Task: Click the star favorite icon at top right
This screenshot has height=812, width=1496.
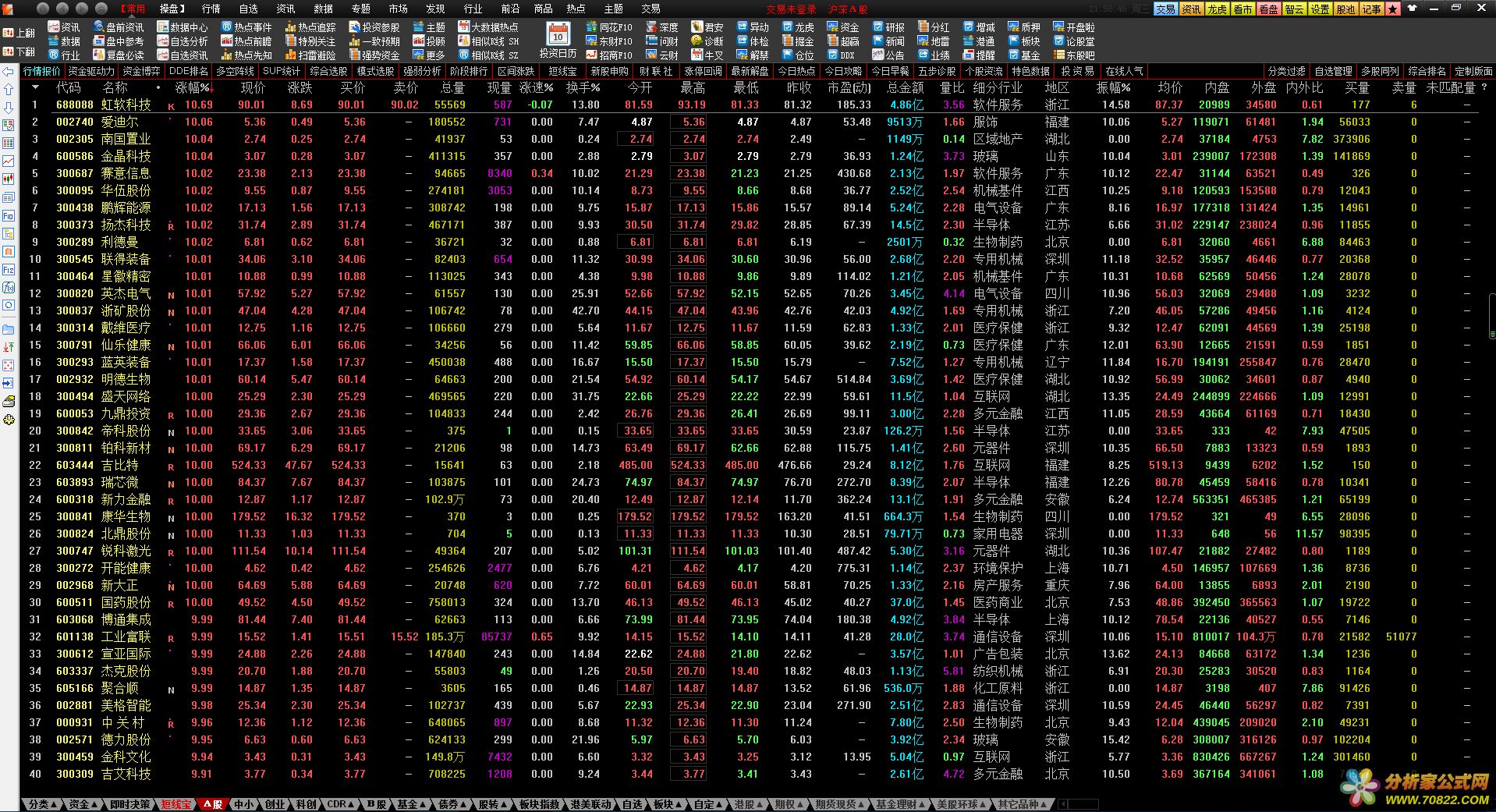Action: pos(1392,9)
